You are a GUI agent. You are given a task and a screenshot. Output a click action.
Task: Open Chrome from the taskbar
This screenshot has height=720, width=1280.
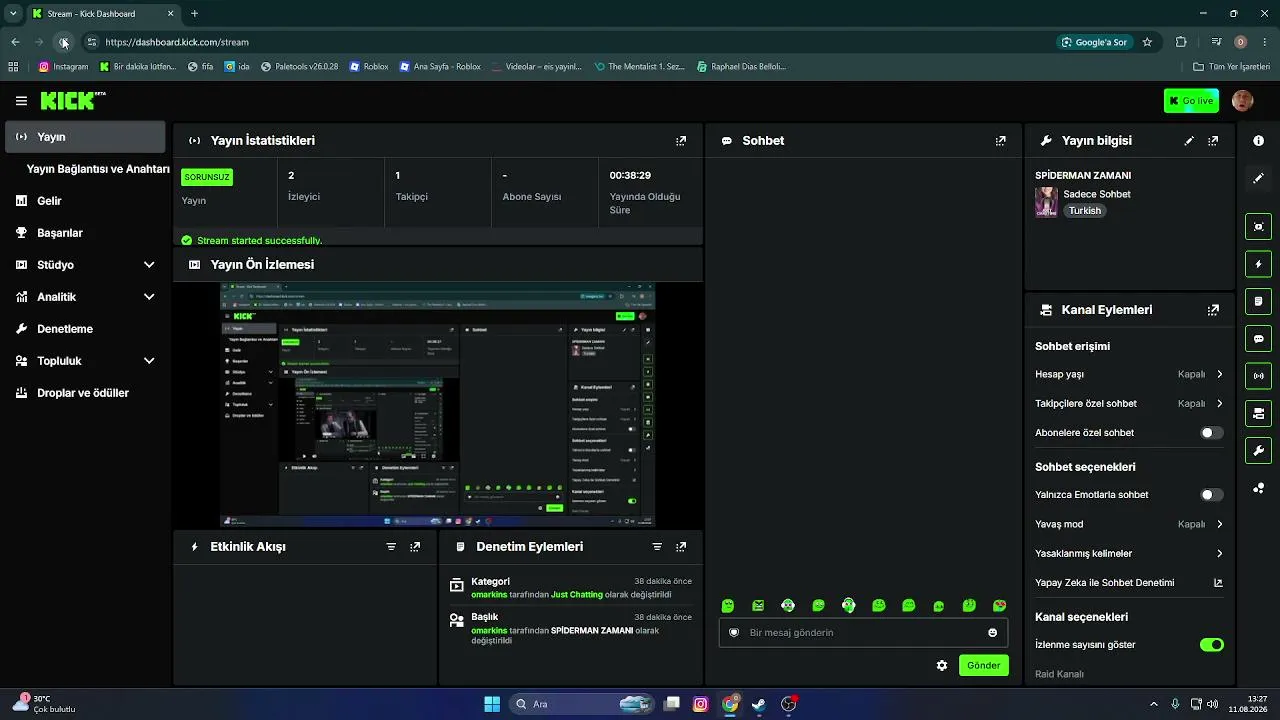click(730, 704)
